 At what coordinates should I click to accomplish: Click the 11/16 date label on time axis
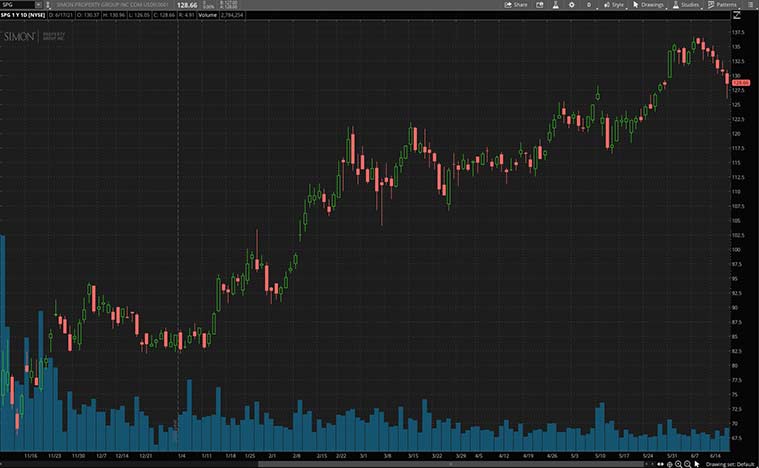click(30, 456)
